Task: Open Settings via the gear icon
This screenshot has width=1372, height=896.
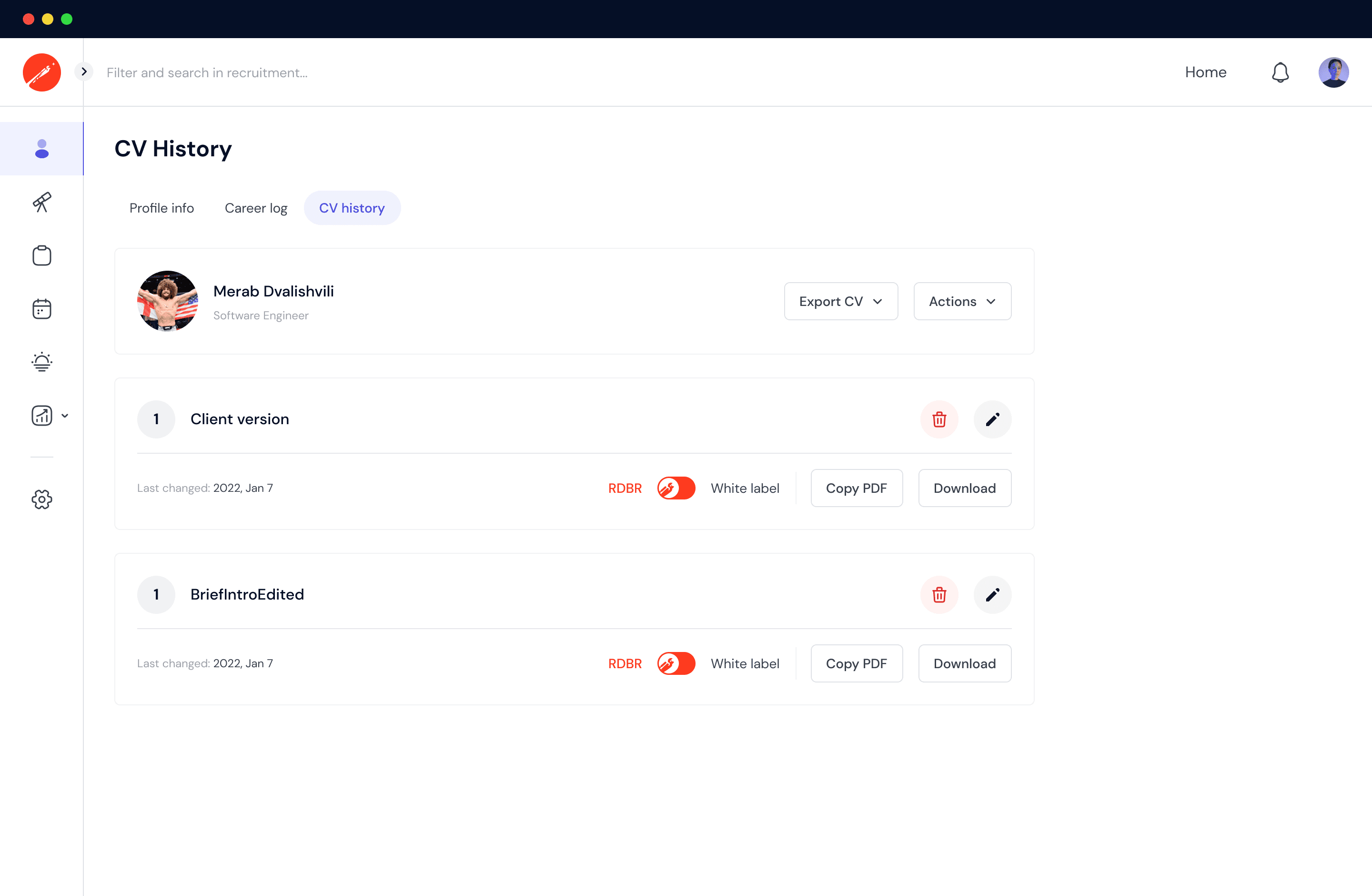Action: pyautogui.click(x=41, y=499)
